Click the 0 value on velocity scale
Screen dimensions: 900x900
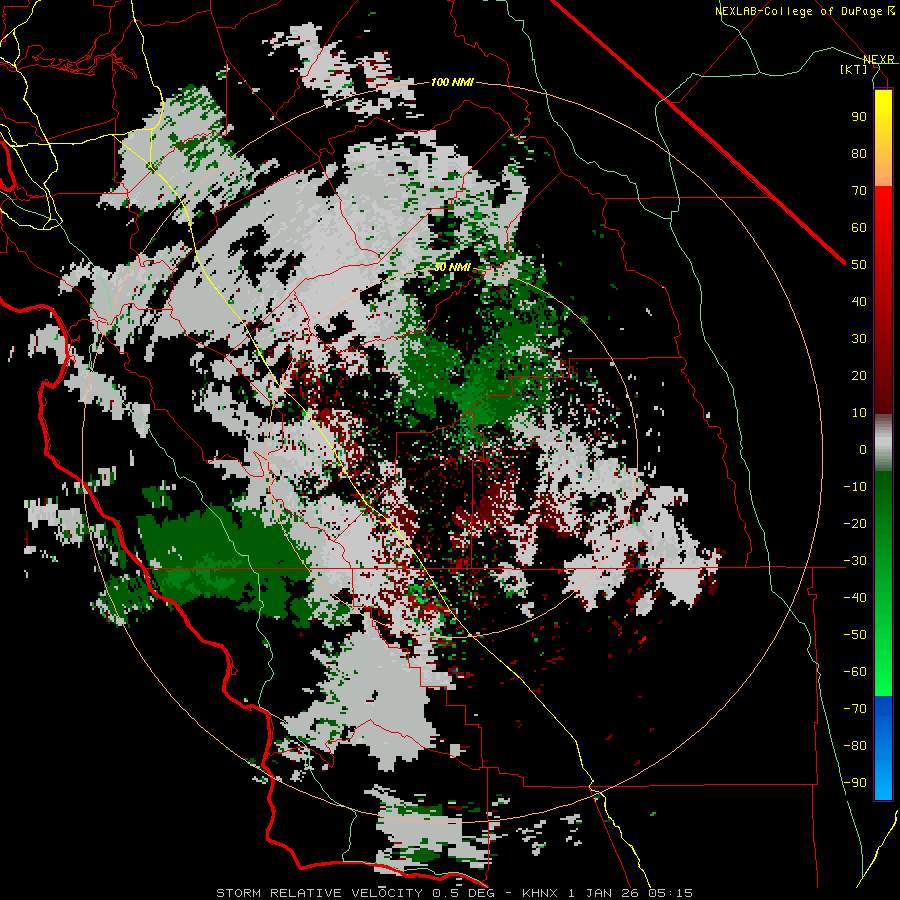[x=863, y=450]
